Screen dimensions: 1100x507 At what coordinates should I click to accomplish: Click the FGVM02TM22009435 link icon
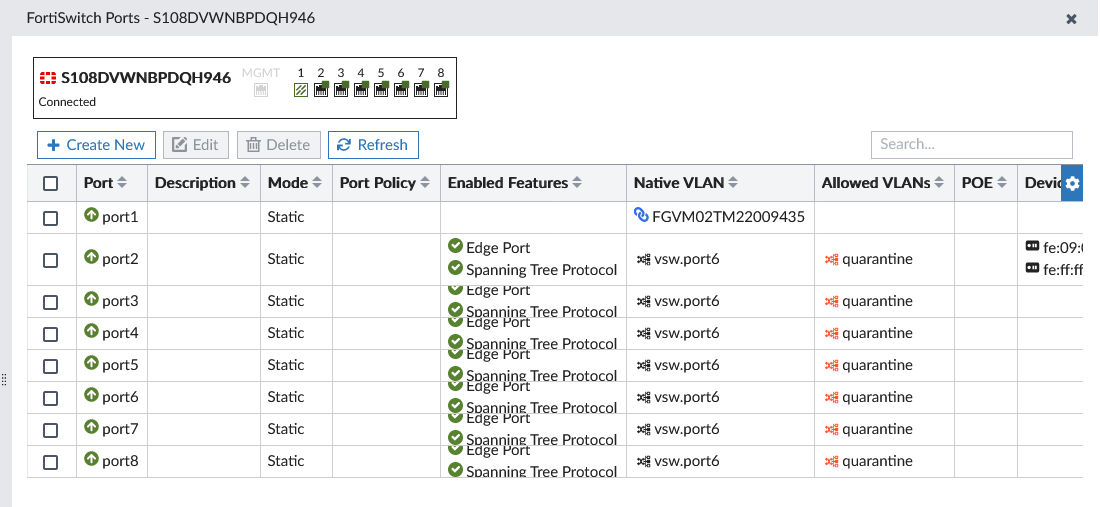(641, 216)
